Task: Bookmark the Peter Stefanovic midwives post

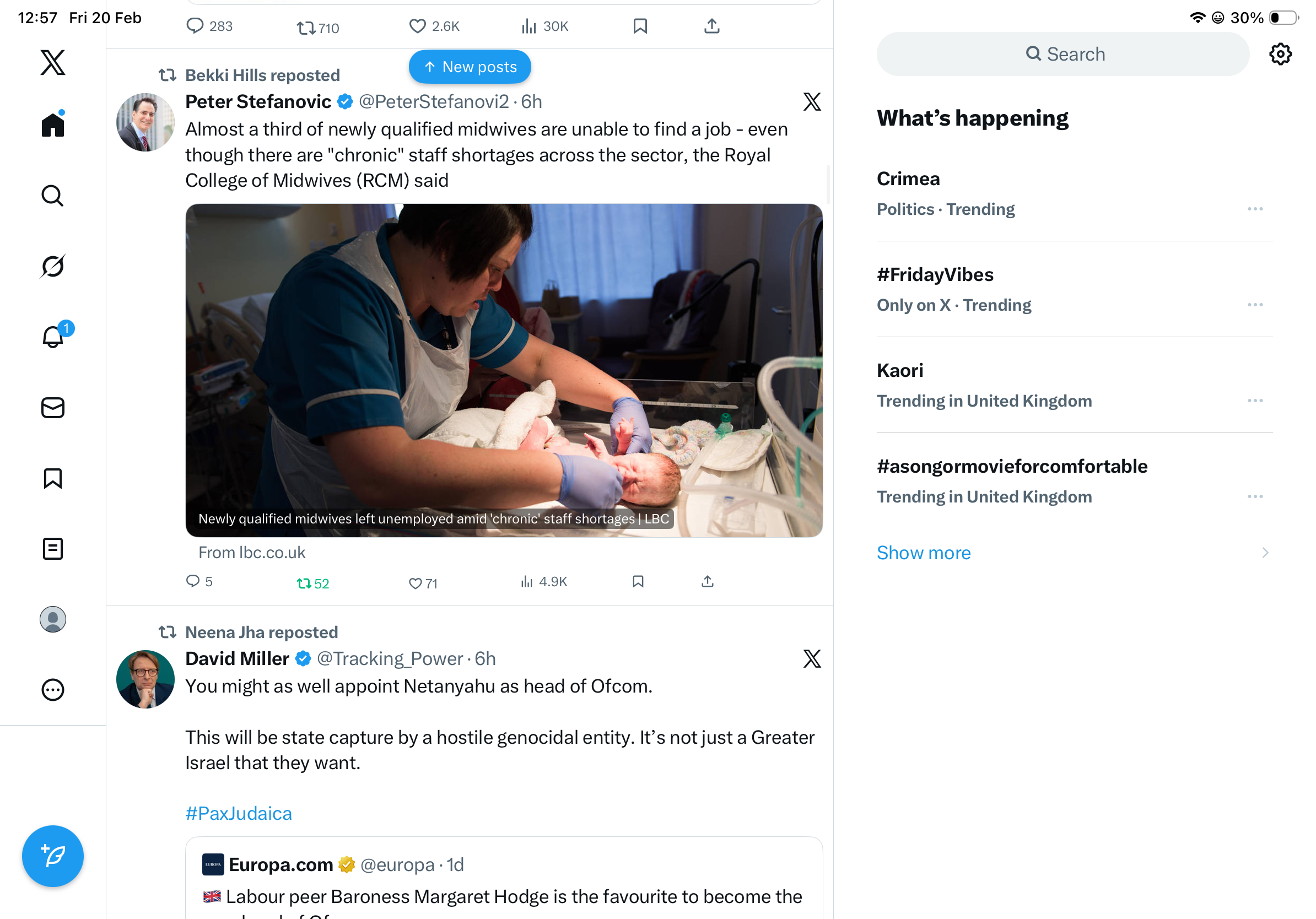Action: click(x=638, y=582)
